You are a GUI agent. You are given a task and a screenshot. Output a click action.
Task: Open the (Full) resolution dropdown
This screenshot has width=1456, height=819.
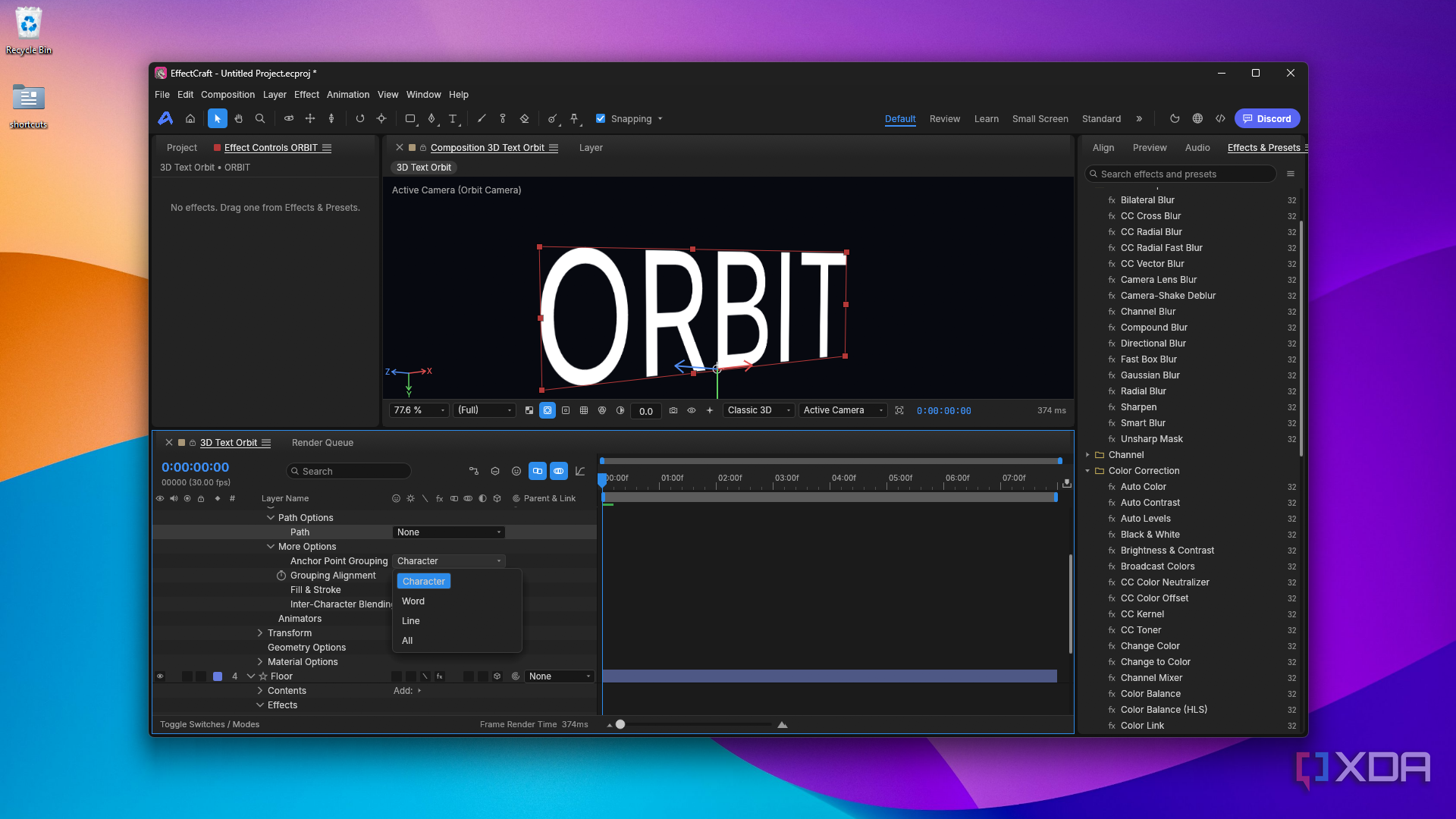pos(485,410)
